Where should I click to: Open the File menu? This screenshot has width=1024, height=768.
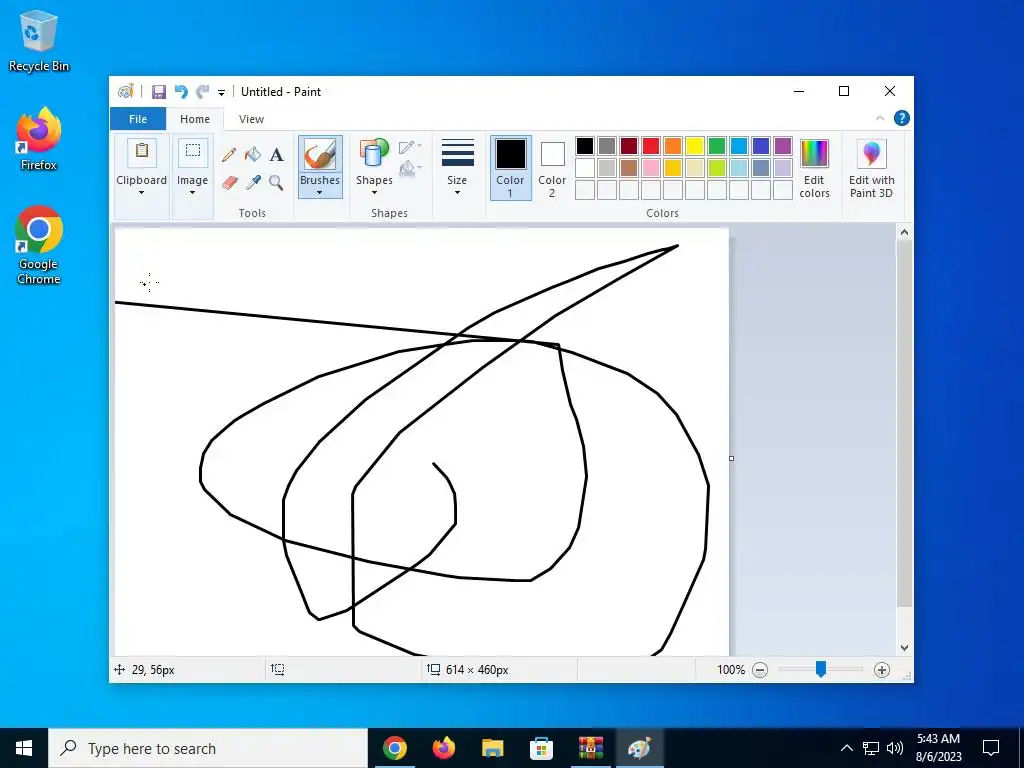(138, 119)
